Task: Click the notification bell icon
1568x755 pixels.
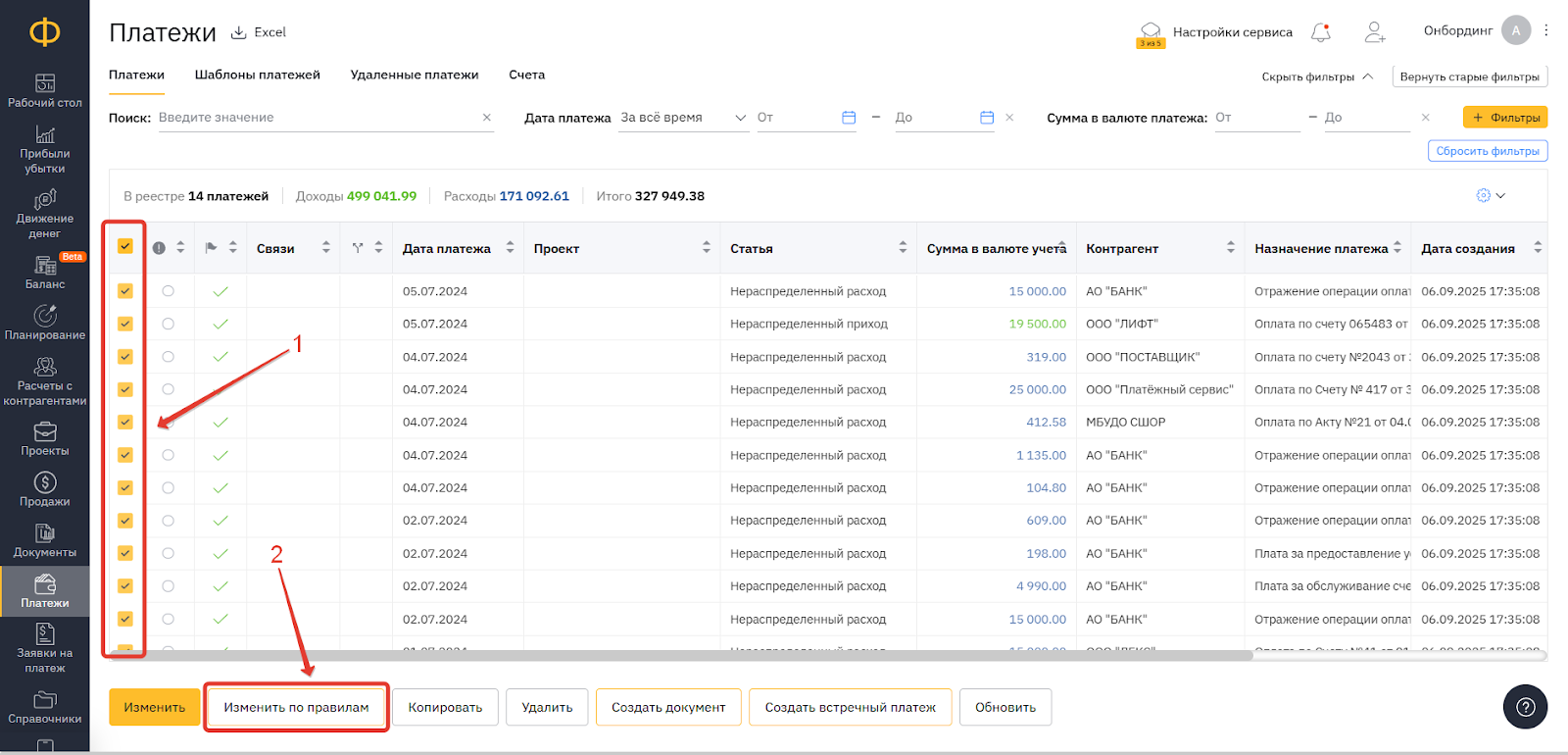Action: click(x=1321, y=32)
